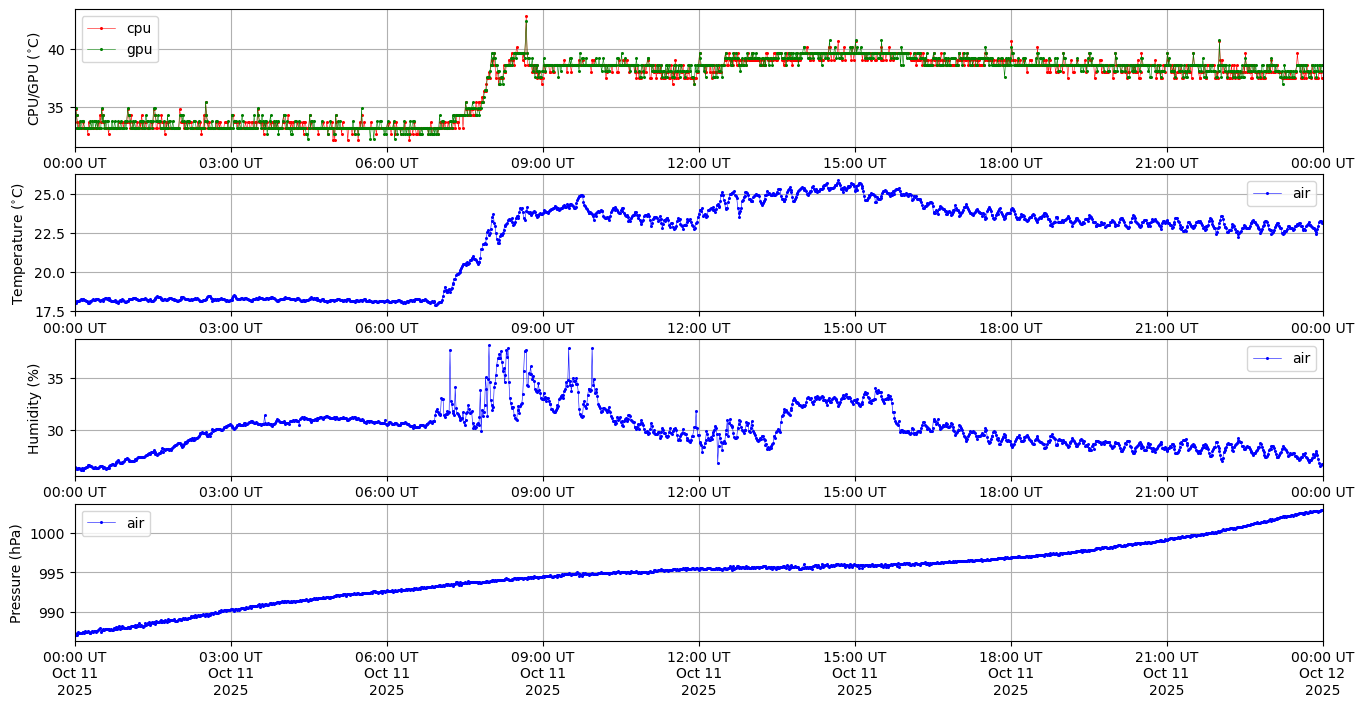The width and height of the screenshot is (1364, 707).
Task: Click the Temperature (°C) y-axis label
Action: tap(18, 243)
